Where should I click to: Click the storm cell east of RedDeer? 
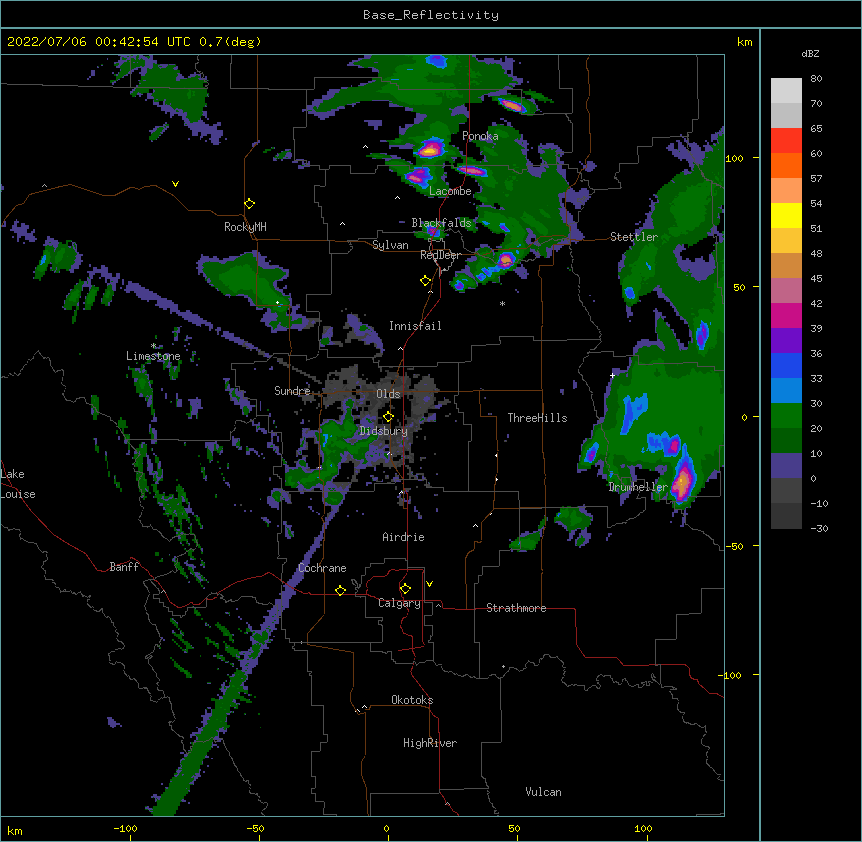(x=505, y=259)
